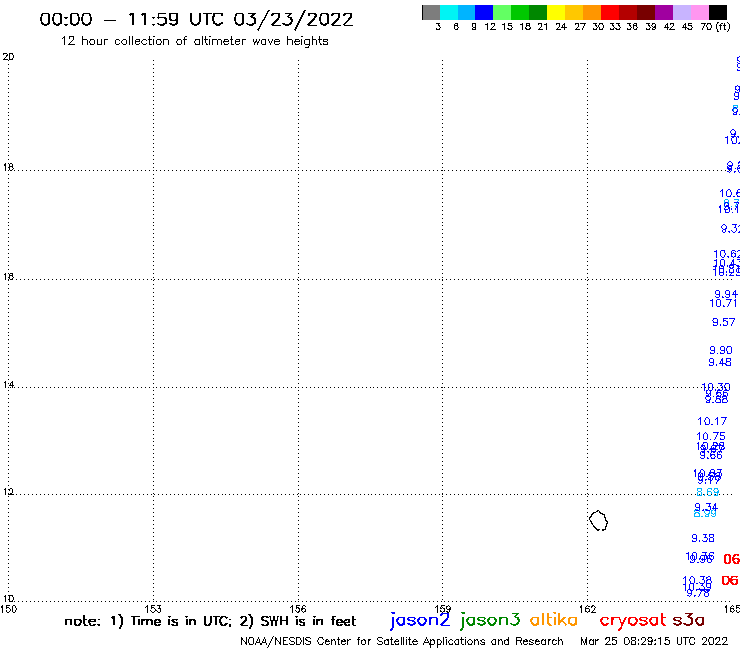
Task: Click the 10 latitude axis label
Action: (x=8, y=599)
